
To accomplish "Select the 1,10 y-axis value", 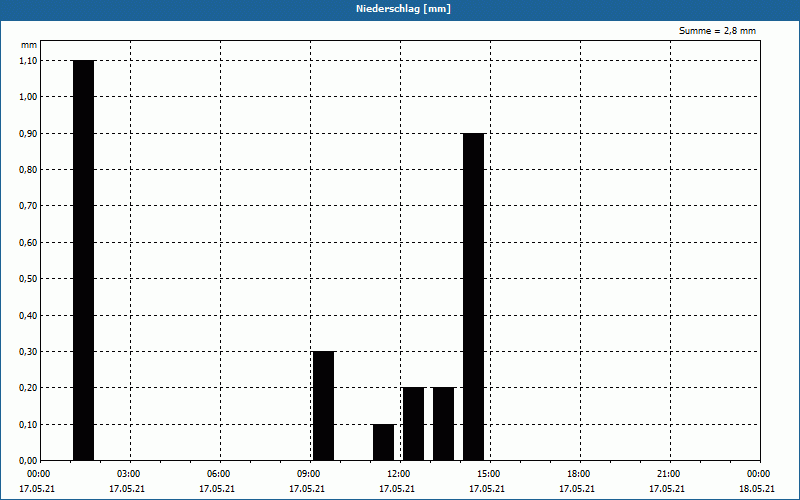I will coord(29,60).
